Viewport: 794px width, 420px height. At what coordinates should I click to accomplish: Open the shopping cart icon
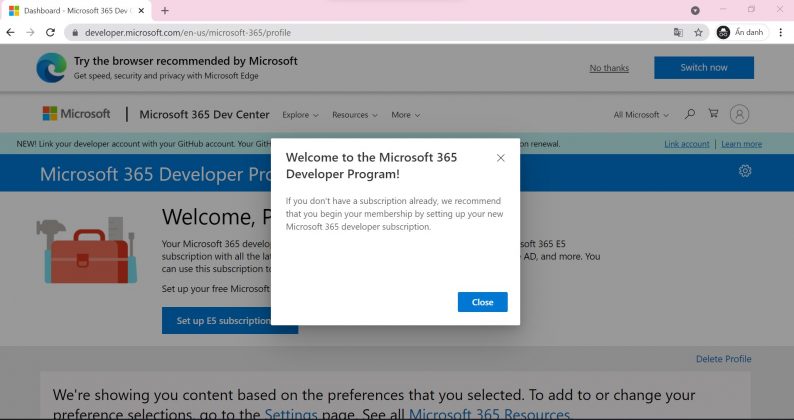click(x=713, y=114)
